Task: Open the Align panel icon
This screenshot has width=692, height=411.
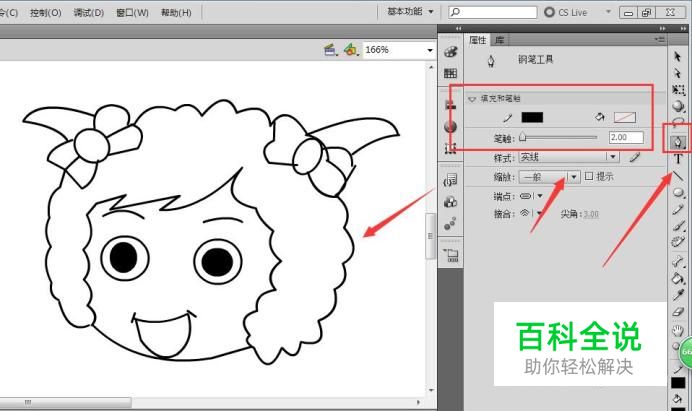Action: (450, 105)
